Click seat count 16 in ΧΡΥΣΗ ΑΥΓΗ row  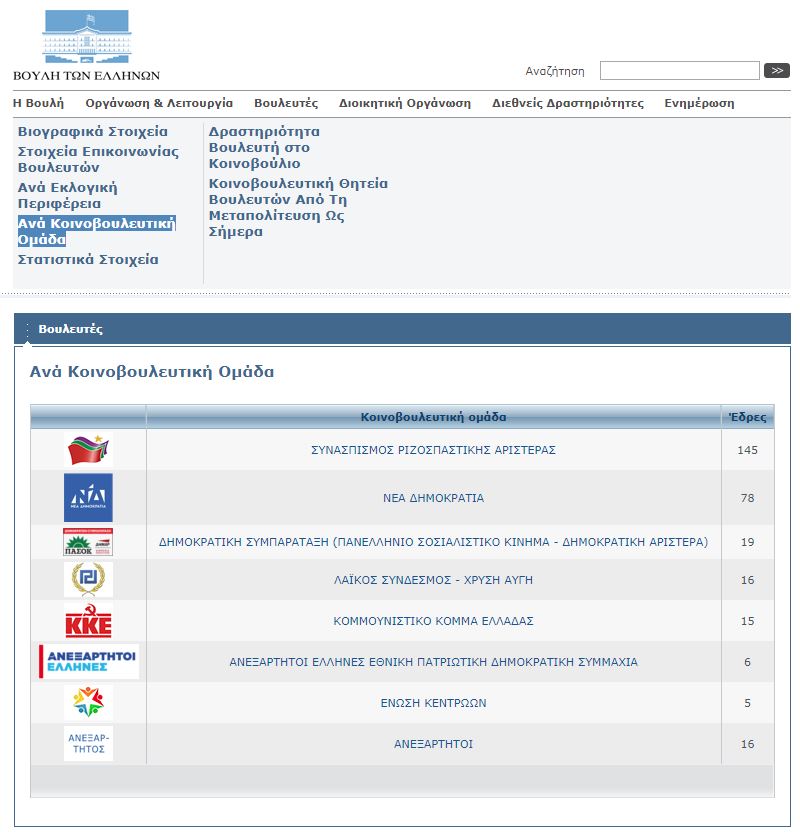coord(747,580)
